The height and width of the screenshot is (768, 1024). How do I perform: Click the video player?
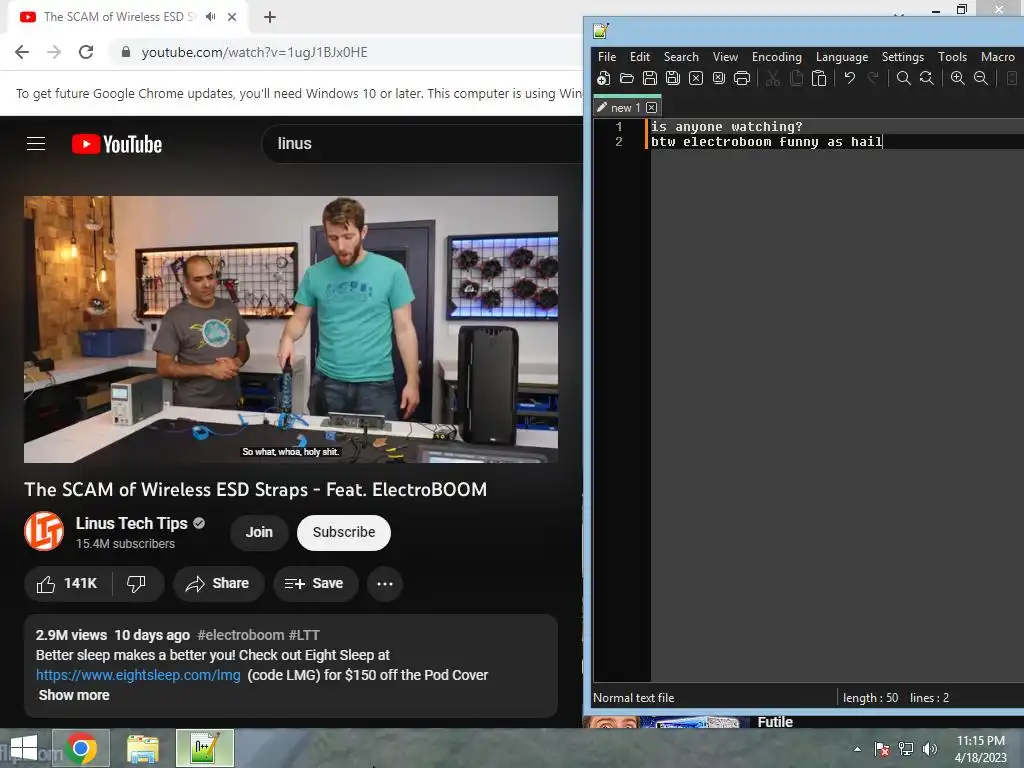[291, 330]
